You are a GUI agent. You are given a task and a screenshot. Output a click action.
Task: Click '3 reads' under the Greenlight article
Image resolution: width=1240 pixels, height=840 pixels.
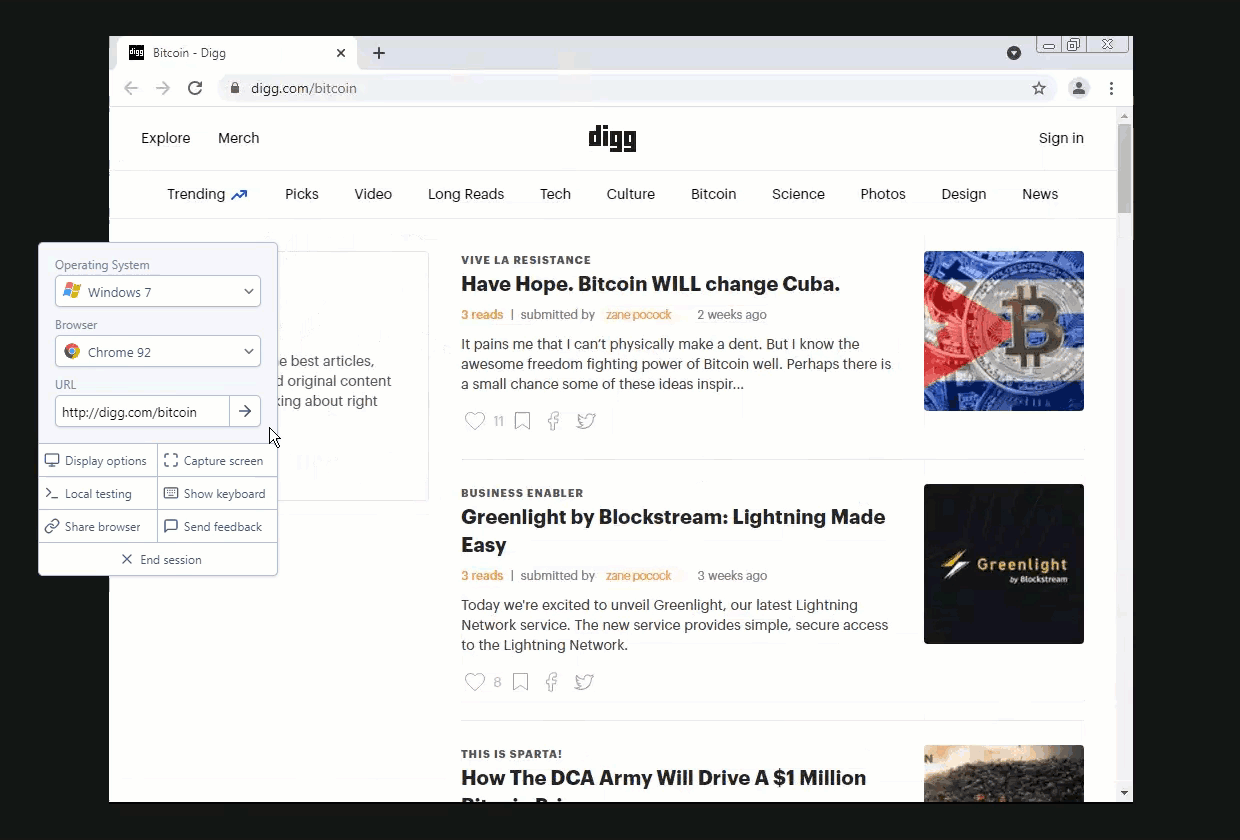click(482, 575)
